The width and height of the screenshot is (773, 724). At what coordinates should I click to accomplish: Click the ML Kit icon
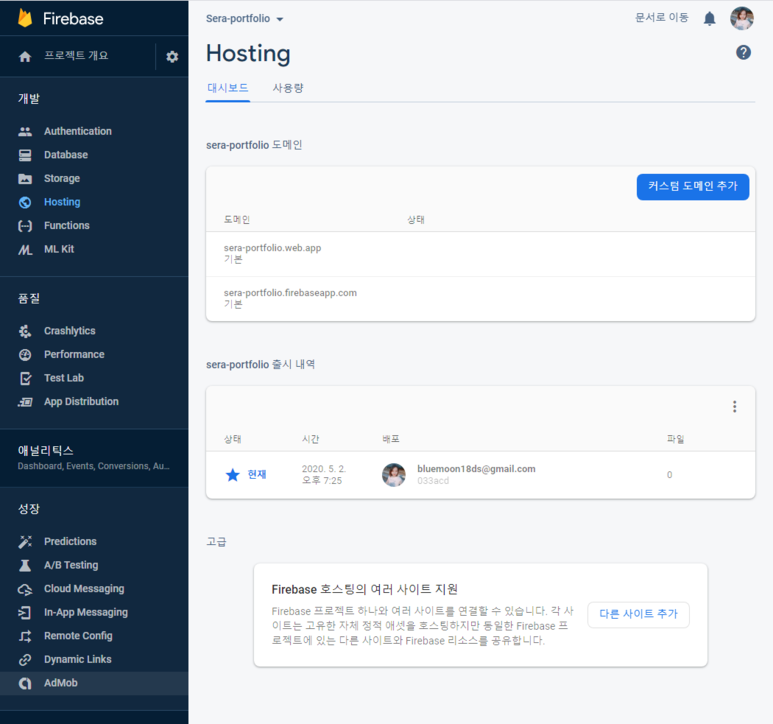(x=25, y=250)
